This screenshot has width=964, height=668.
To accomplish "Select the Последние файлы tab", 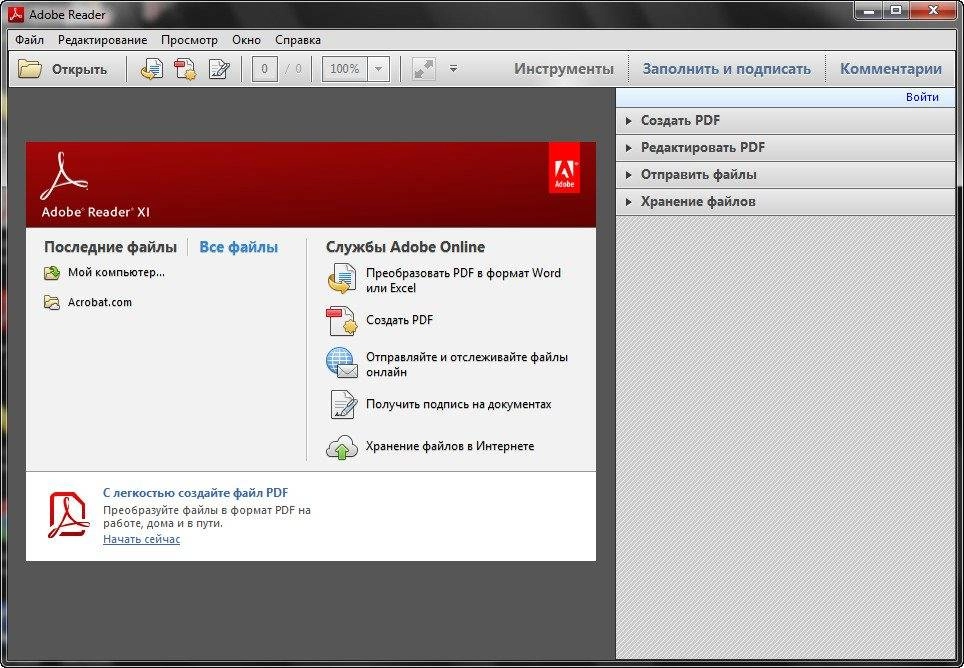I will pyautogui.click(x=110, y=247).
